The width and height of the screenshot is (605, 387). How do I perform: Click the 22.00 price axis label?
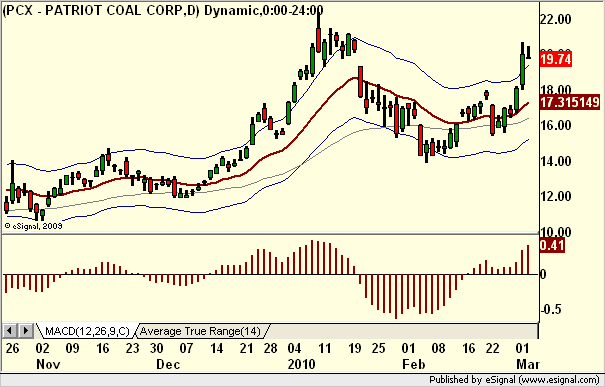(556, 19)
